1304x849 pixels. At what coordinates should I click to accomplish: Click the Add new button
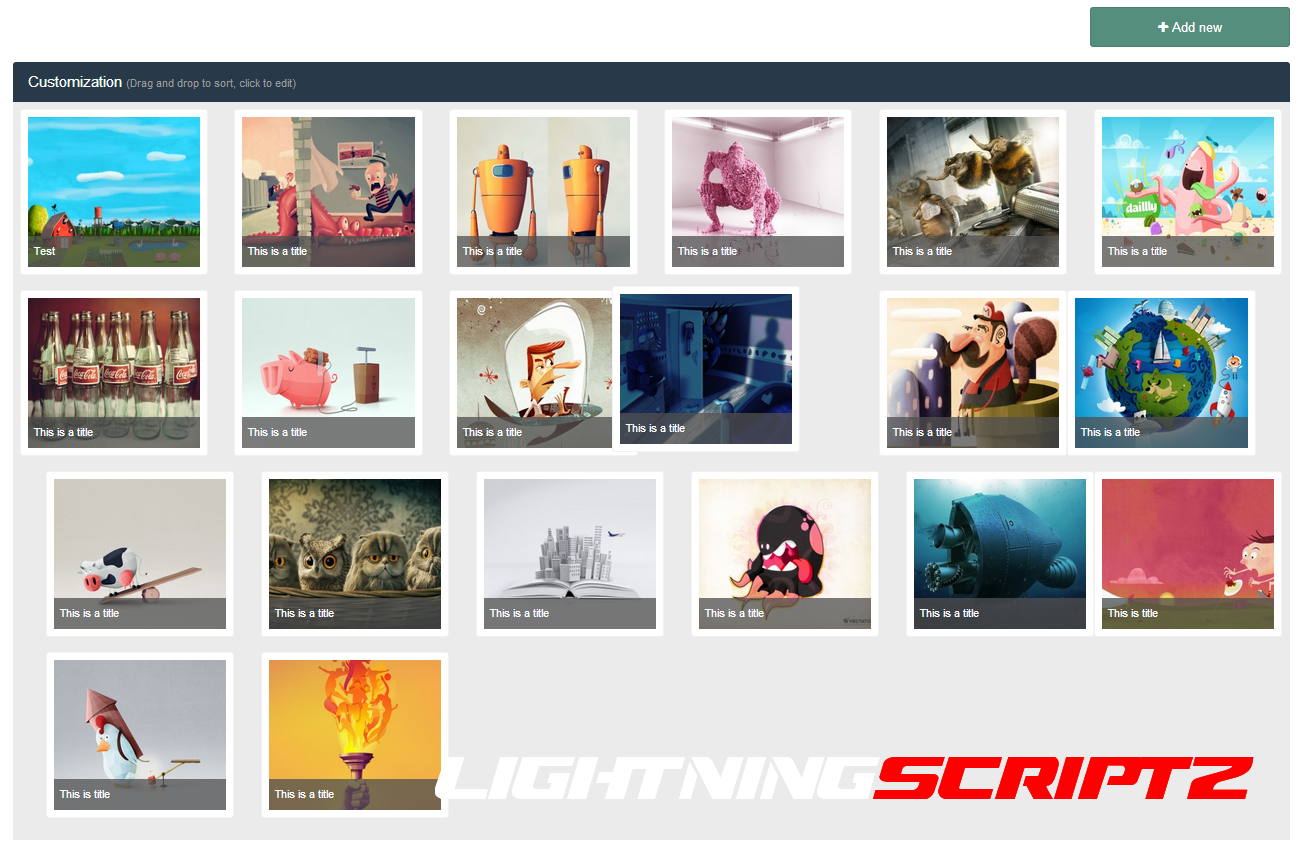[x=1189, y=27]
